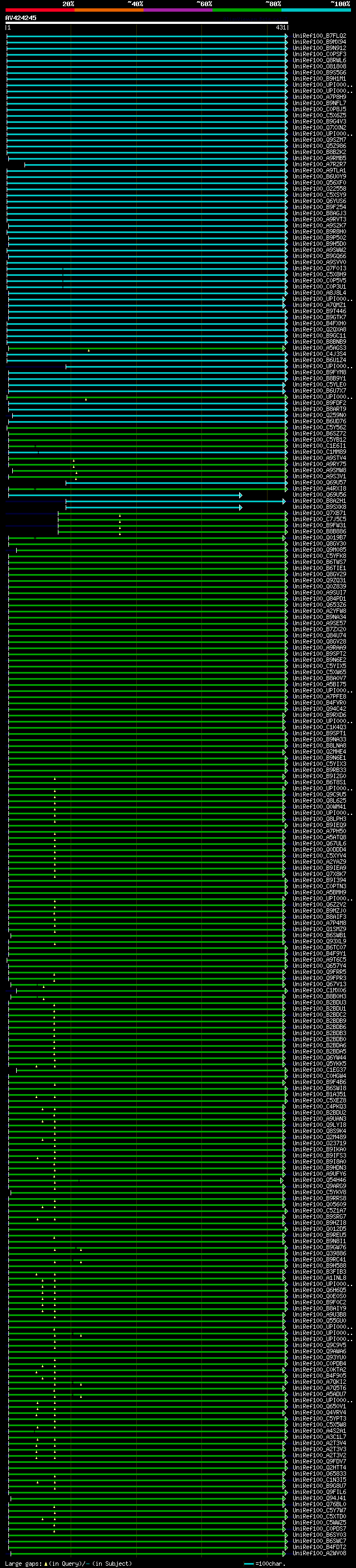Click the UniRef100_A9RAA9 label
Screen dimensions: 356x1568
(x=319, y=648)
